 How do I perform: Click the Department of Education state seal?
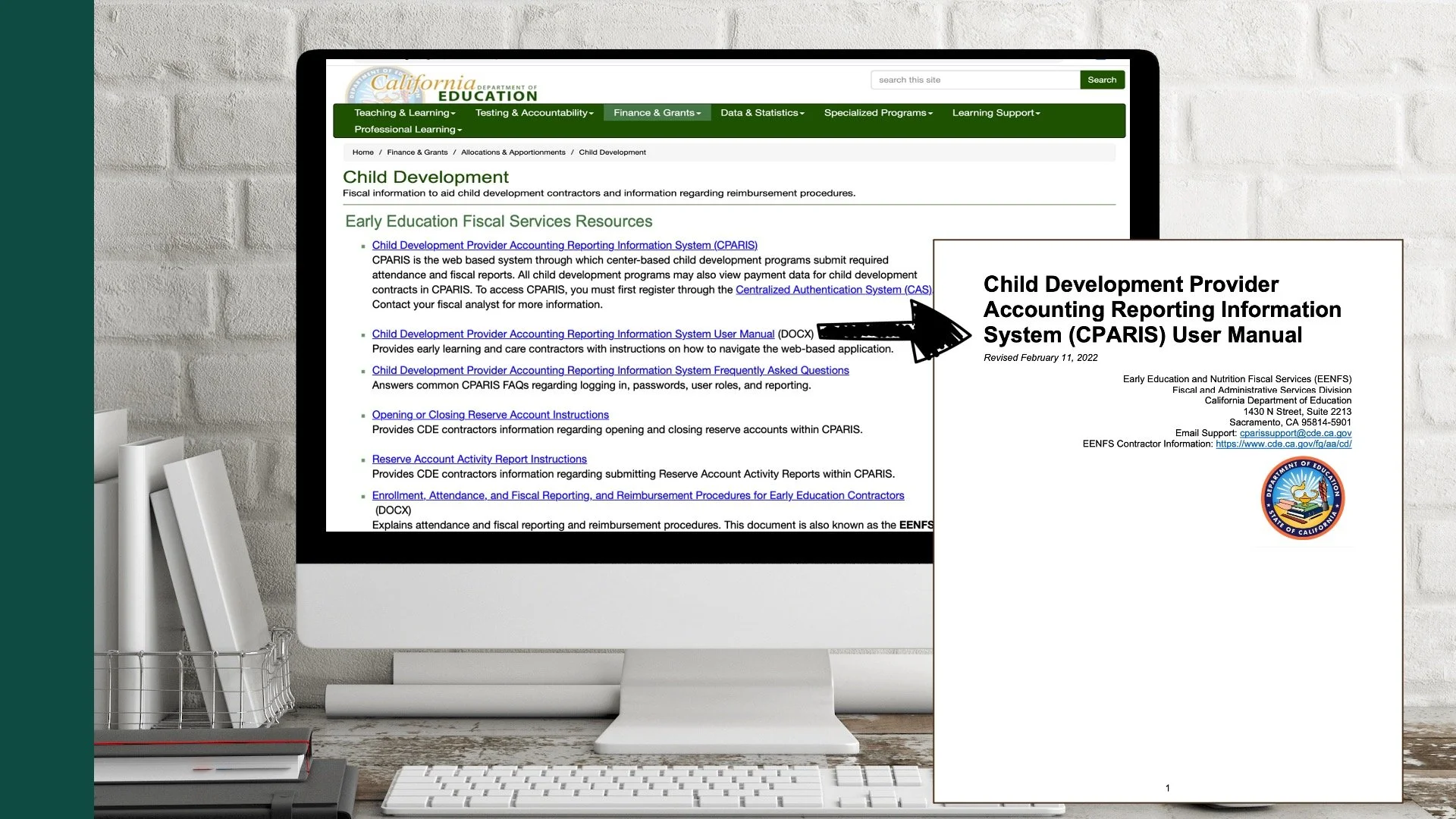(x=1302, y=498)
